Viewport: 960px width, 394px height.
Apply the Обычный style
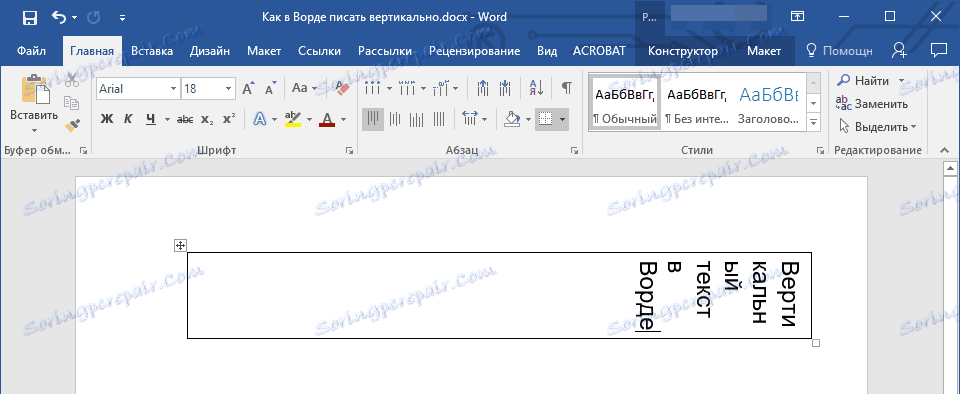click(x=624, y=102)
